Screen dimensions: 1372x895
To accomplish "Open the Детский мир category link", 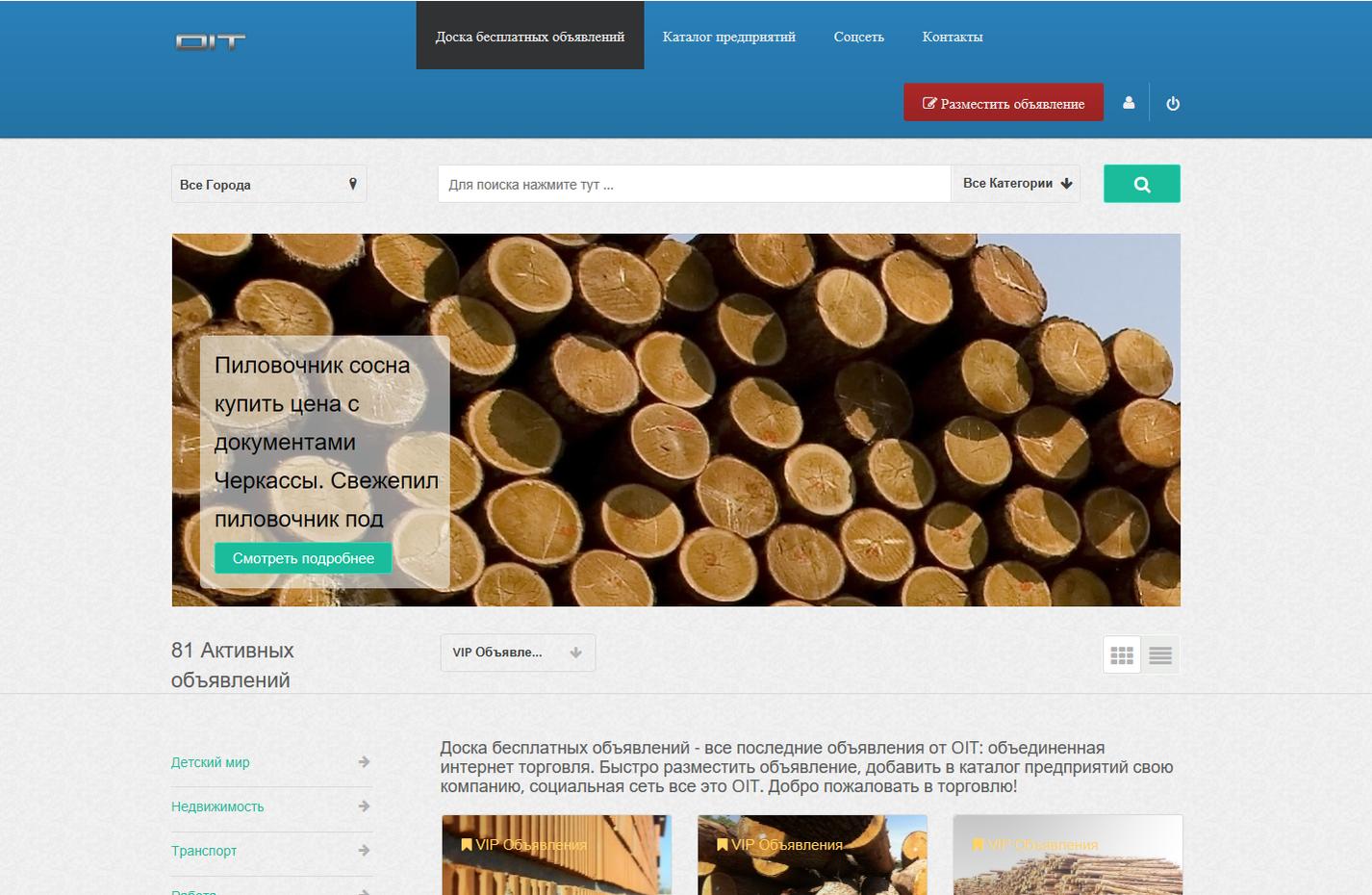I will 211,762.
